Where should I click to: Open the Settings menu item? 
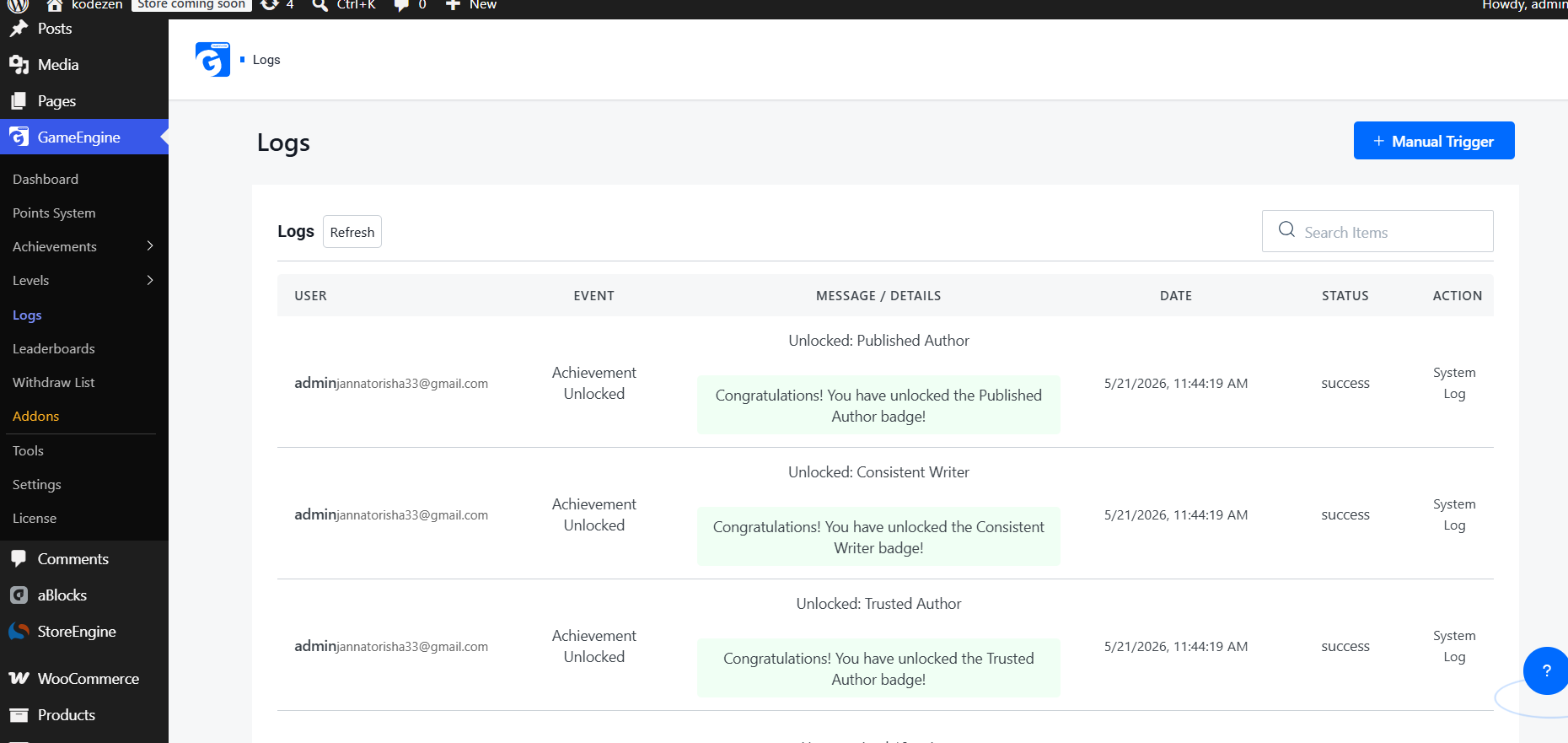pyautogui.click(x=37, y=484)
